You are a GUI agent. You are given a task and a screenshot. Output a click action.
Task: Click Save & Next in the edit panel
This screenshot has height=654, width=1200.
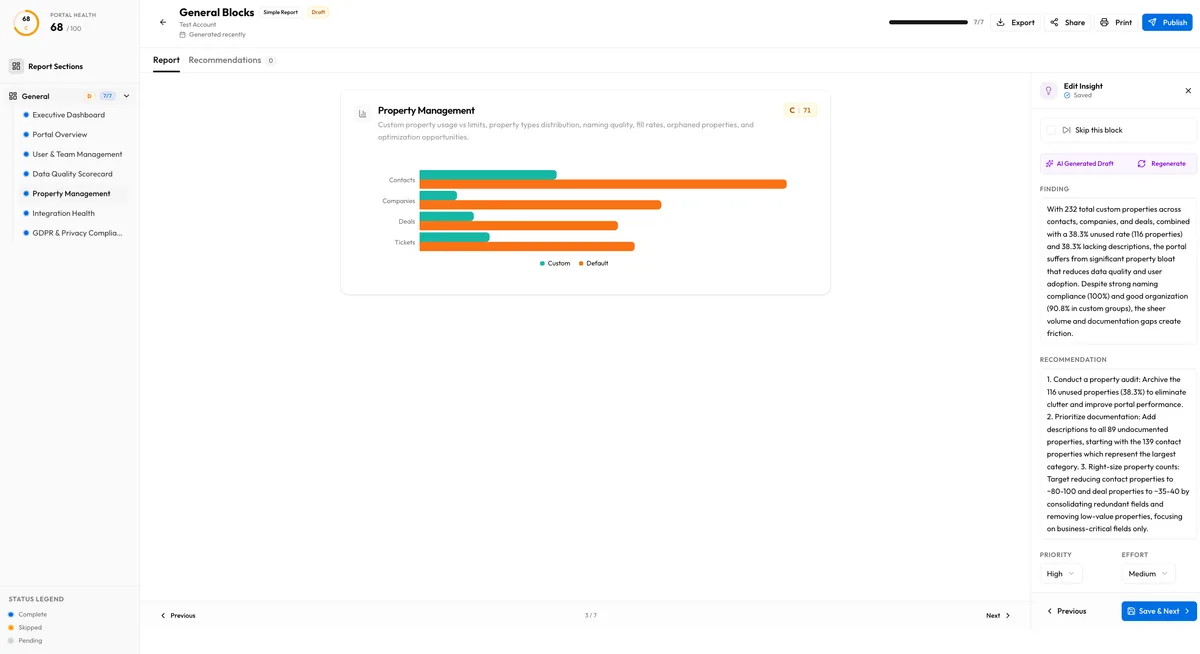click(1158, 611)
